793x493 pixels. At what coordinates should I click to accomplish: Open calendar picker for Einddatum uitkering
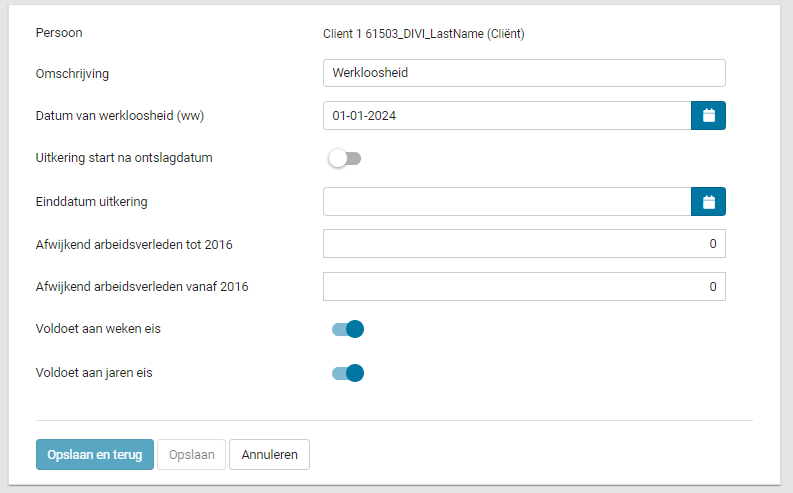708,202
